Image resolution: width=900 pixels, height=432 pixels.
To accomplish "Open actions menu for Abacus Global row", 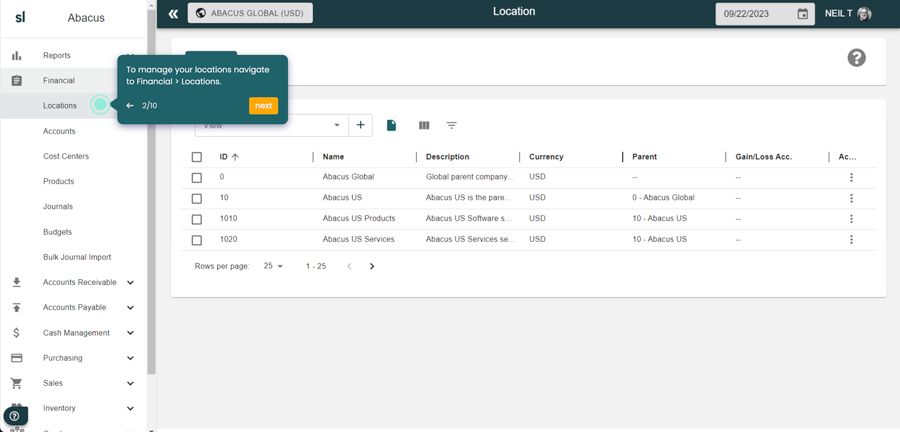I will coord(851,177).
